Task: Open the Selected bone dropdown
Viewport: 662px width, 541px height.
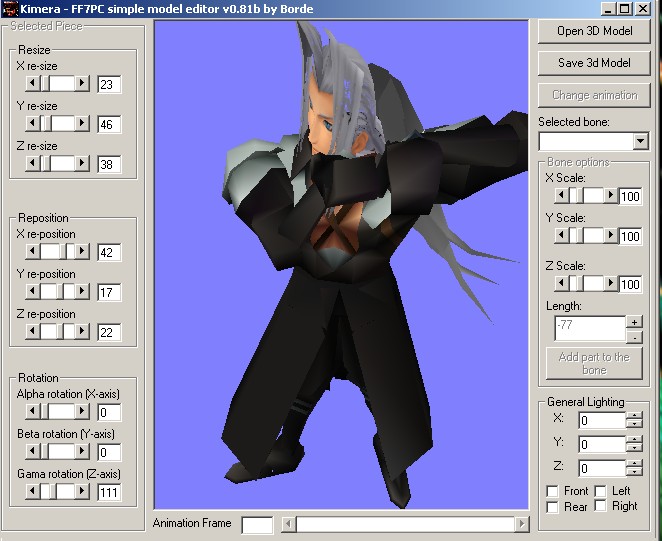Action: click(640, 142)
